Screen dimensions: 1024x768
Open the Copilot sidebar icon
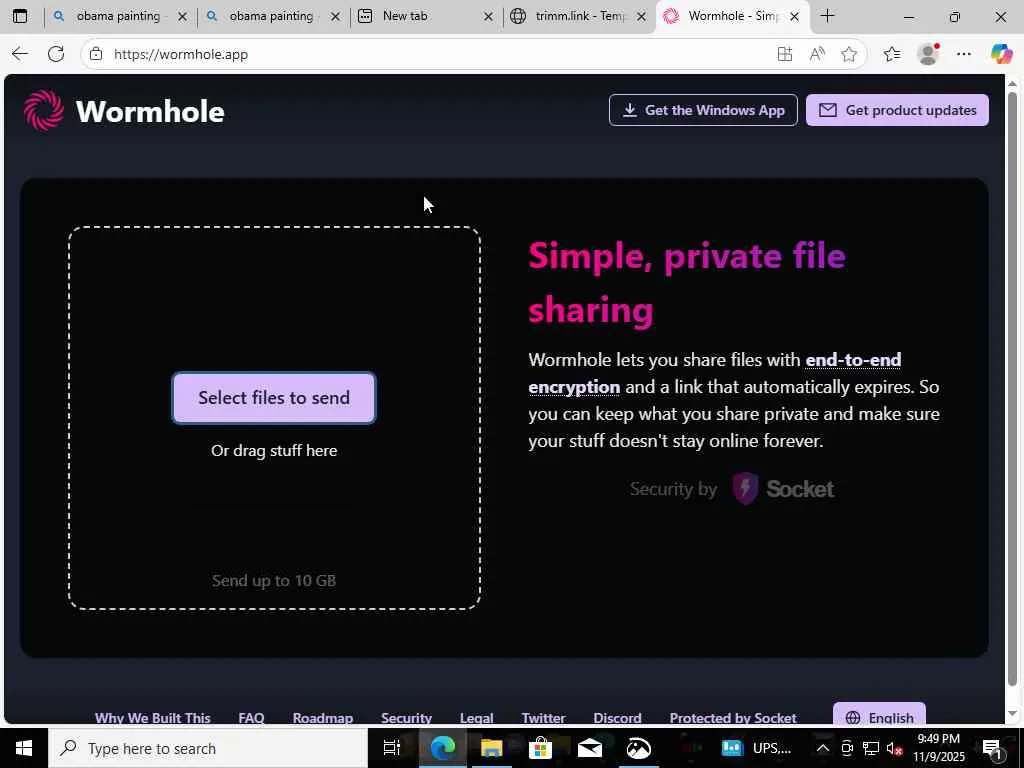point(1002,54)
